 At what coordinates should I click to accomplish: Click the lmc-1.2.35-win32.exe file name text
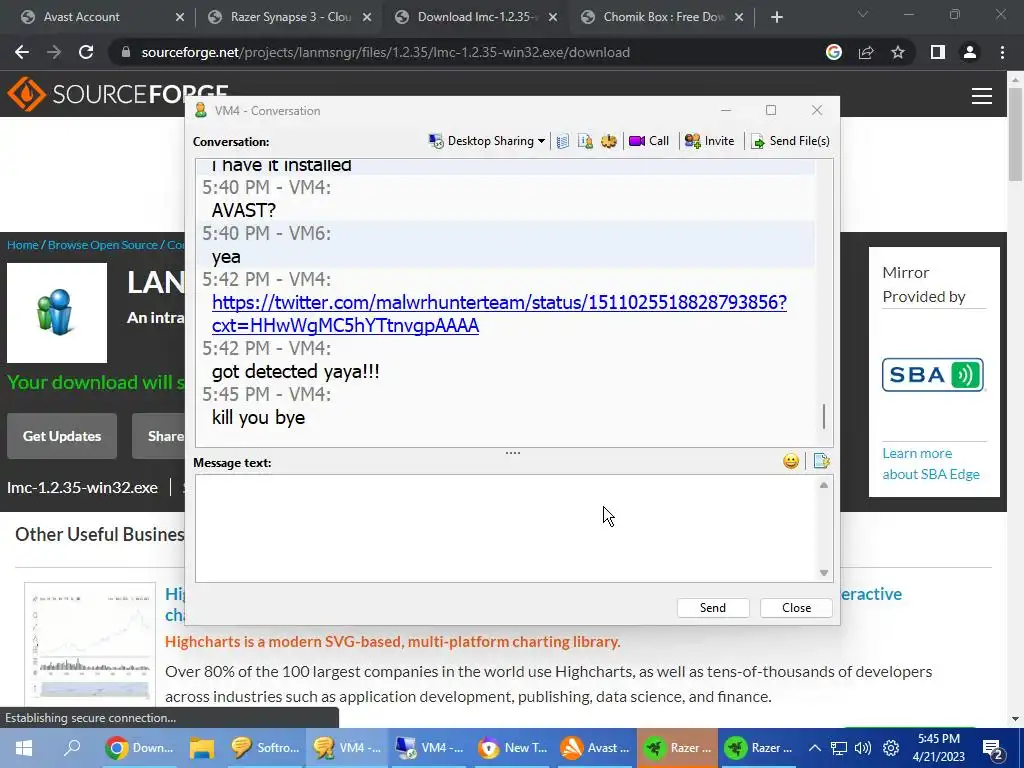(82, 488)
